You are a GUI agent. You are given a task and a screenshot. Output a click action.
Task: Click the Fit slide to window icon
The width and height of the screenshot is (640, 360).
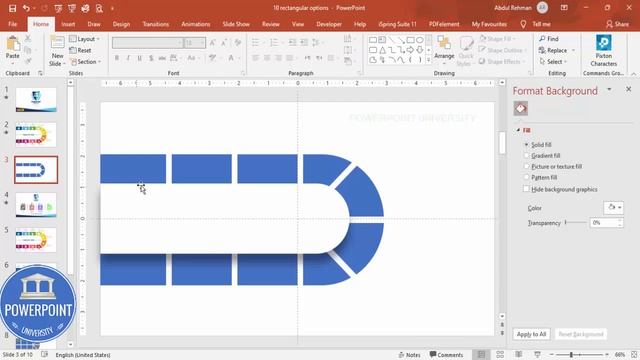tap(634, 355)
